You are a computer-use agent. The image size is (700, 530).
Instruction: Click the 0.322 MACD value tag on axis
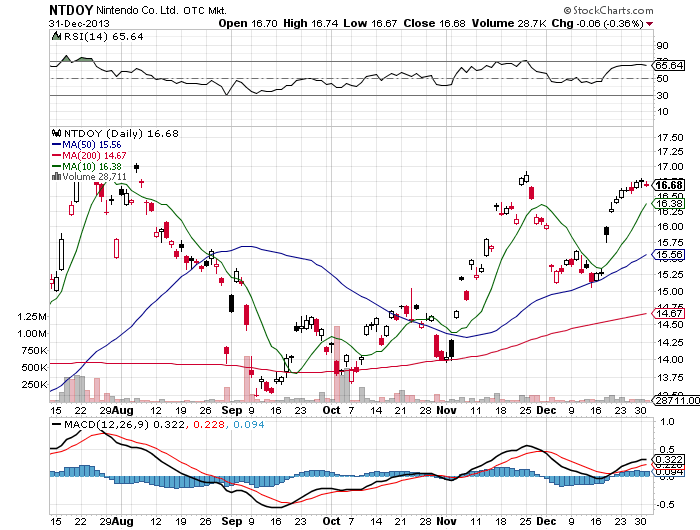669,459
